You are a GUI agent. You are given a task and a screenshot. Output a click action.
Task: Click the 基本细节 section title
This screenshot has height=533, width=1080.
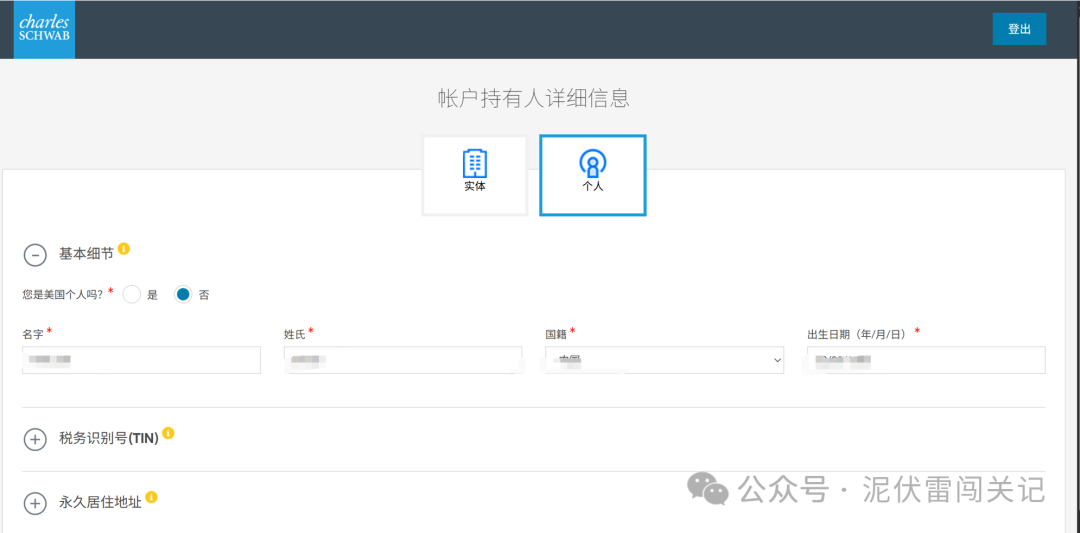[x=86, y=254]
